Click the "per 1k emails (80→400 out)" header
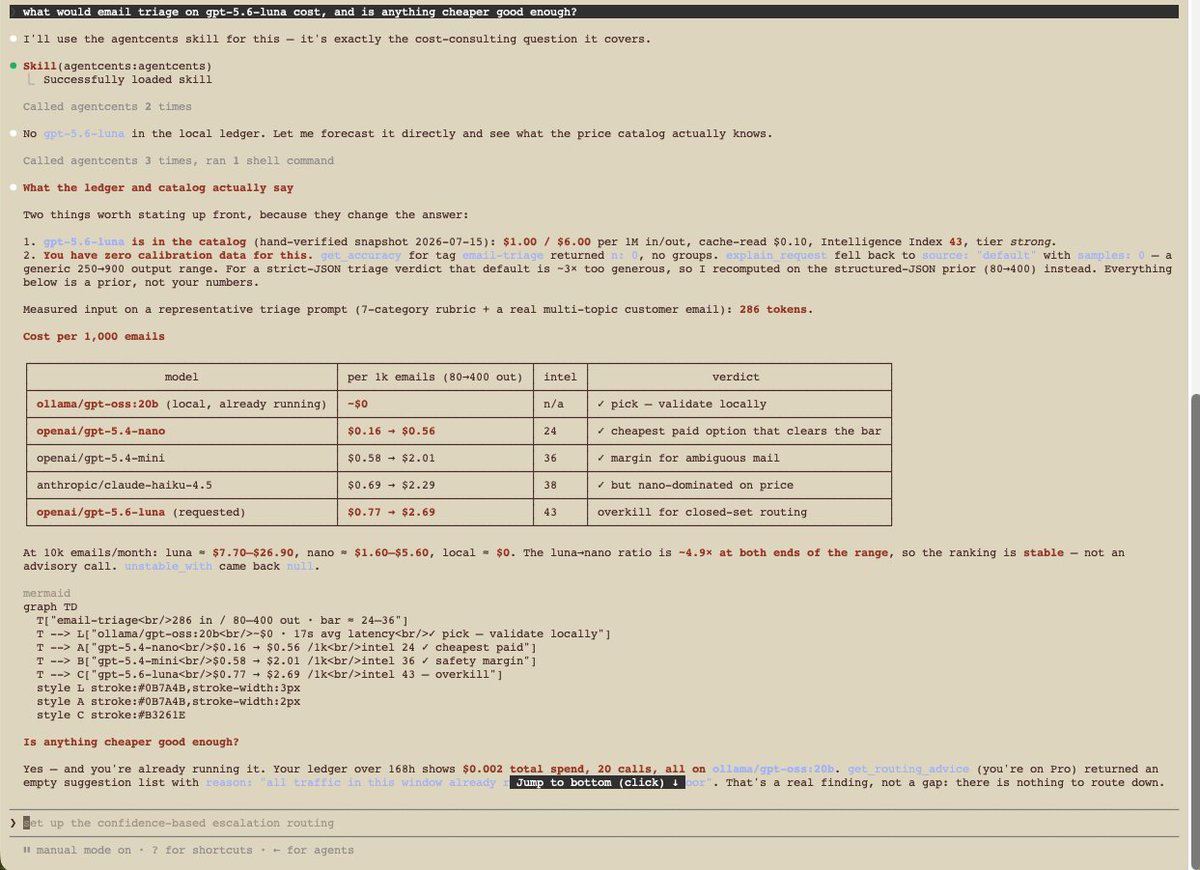The width and height of the screenshot is (1200, 870). [436, 377]
